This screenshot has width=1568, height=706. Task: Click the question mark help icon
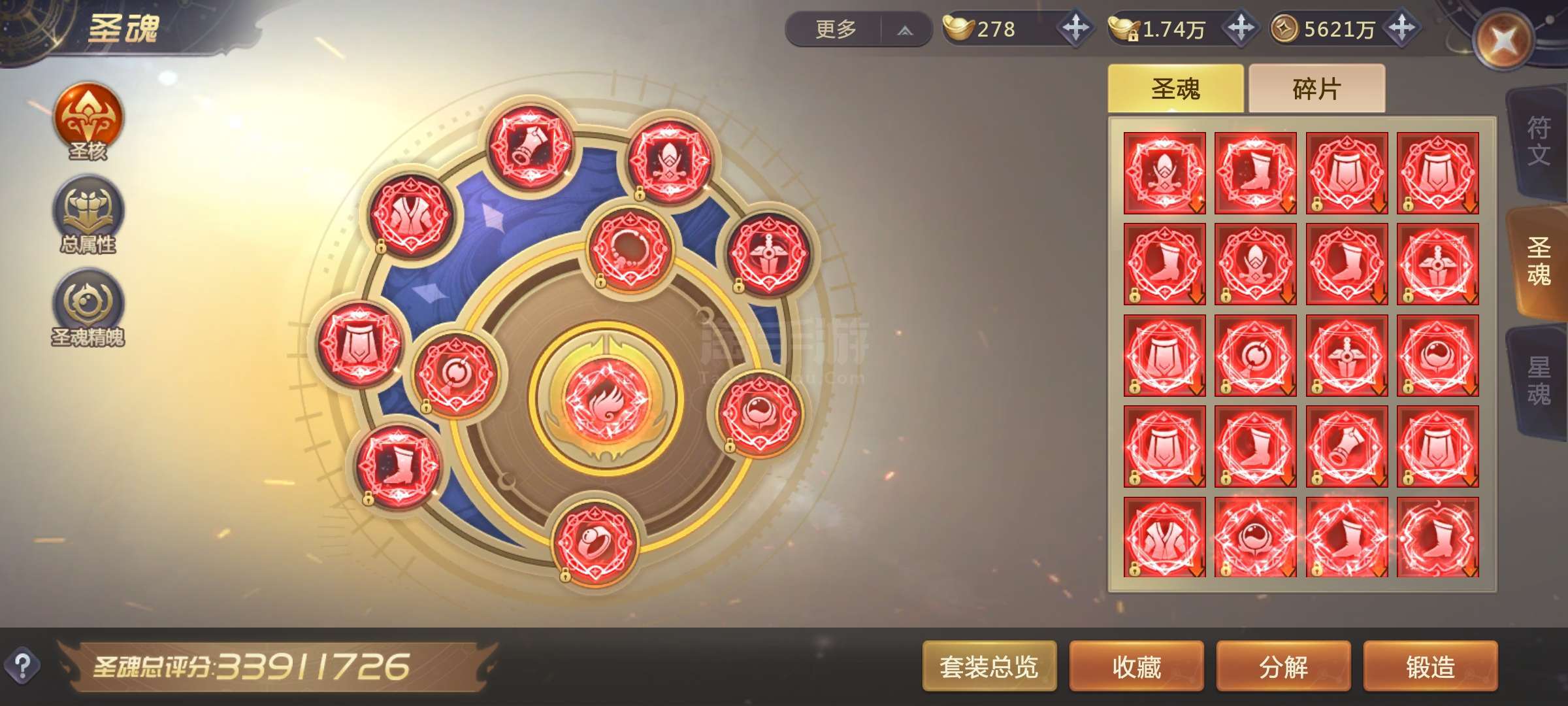tap(22, 667)
